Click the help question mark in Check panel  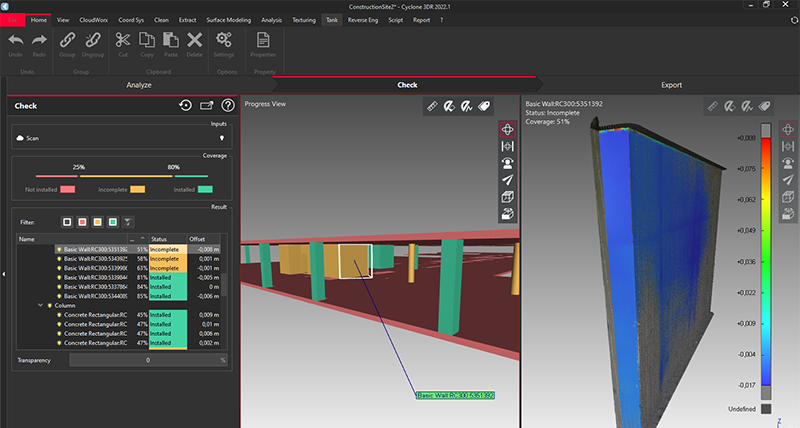point(228,105)
